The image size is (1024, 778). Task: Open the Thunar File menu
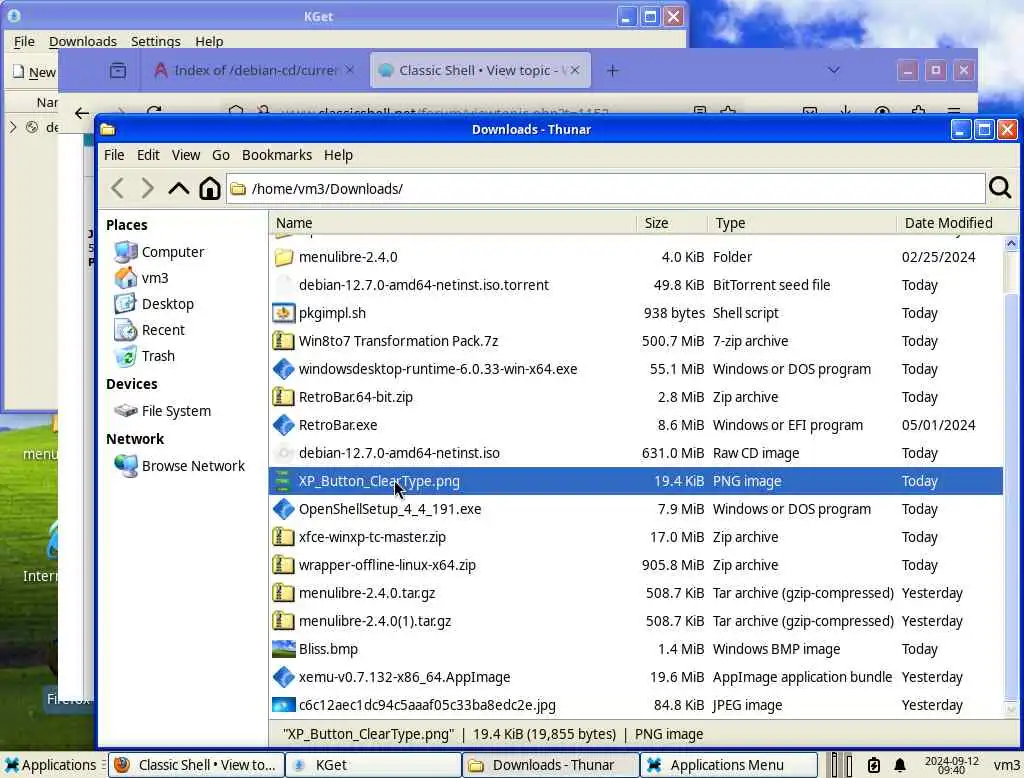(114, 155)
